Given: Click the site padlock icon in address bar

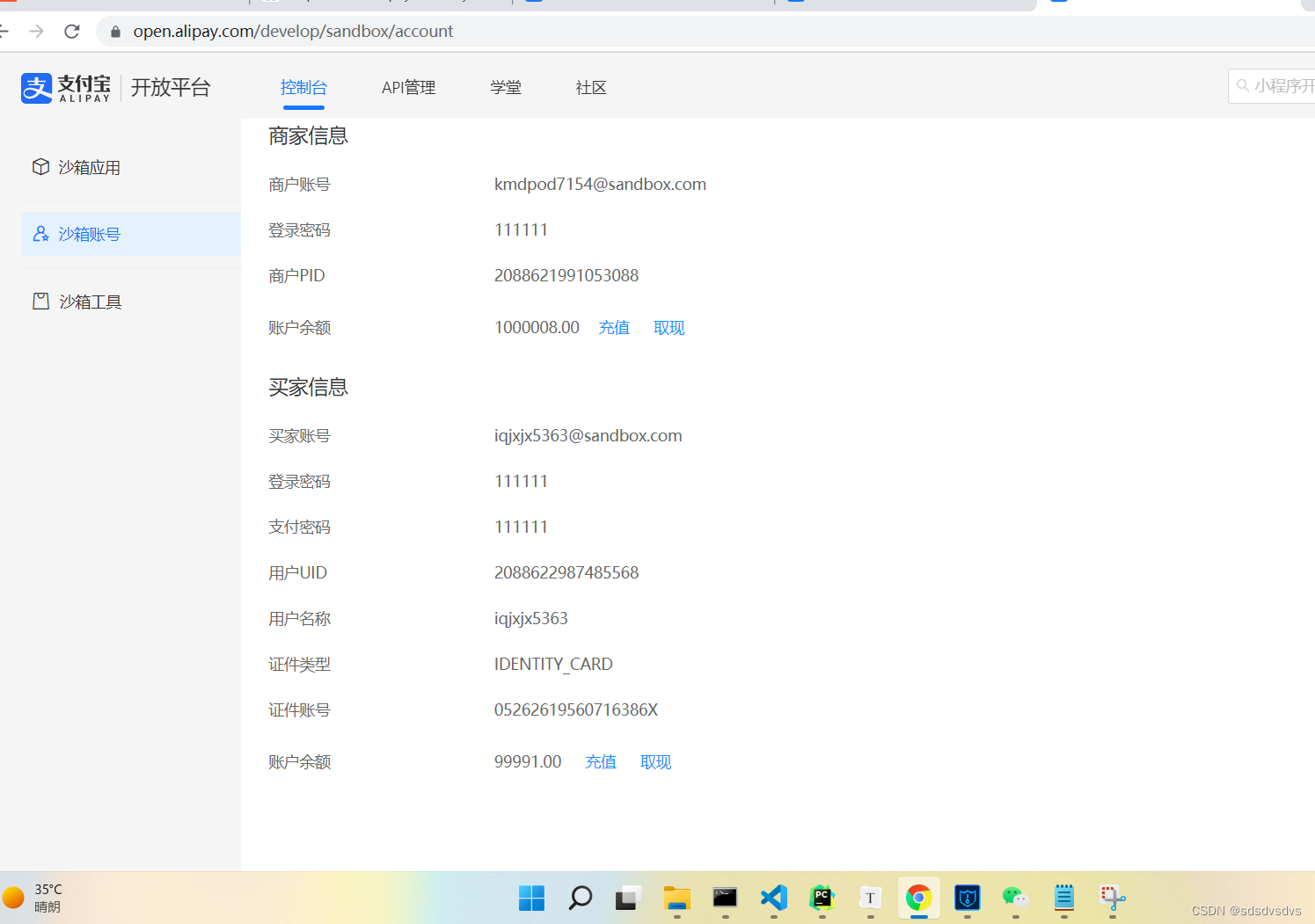Looking at the screenshot, I should pyautogui.click(x=115, y=32).
